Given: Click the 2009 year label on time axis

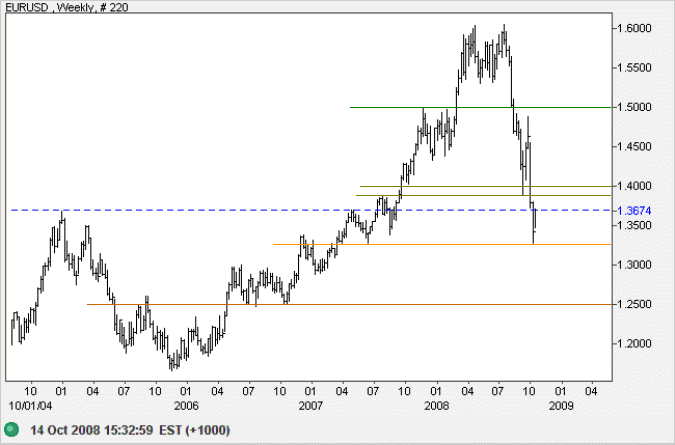Looking at the screenshot, I should [561, 406].
